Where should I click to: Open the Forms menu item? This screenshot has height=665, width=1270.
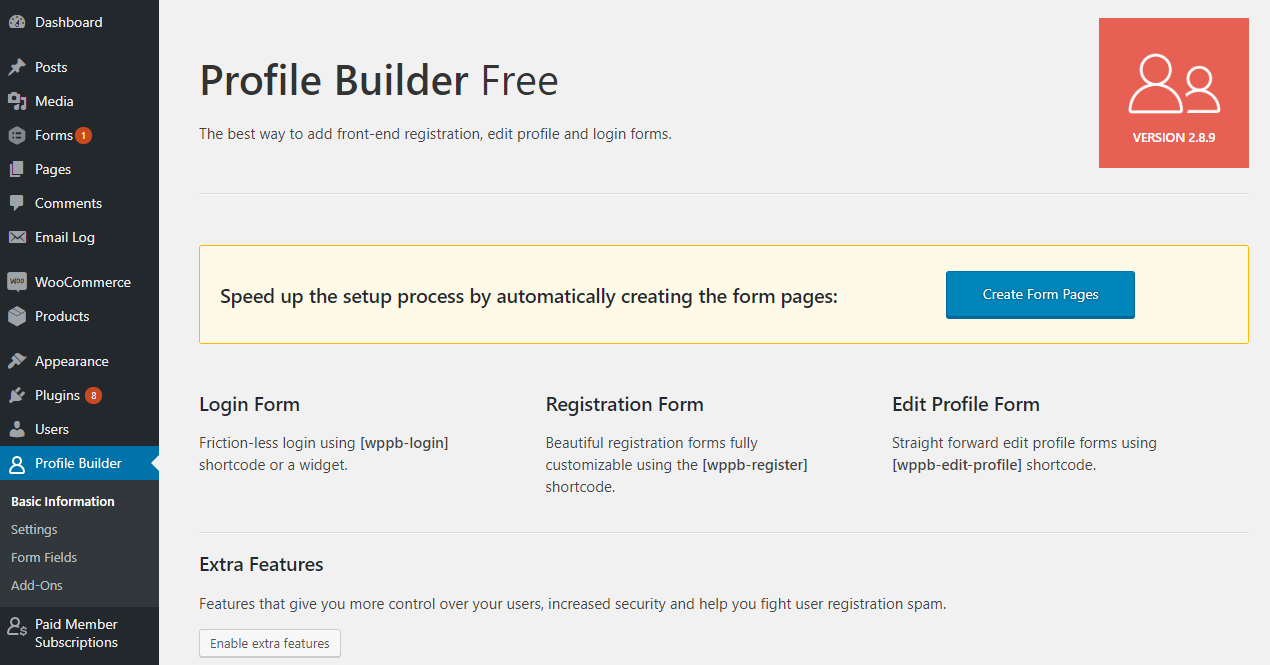pos(53,135)
